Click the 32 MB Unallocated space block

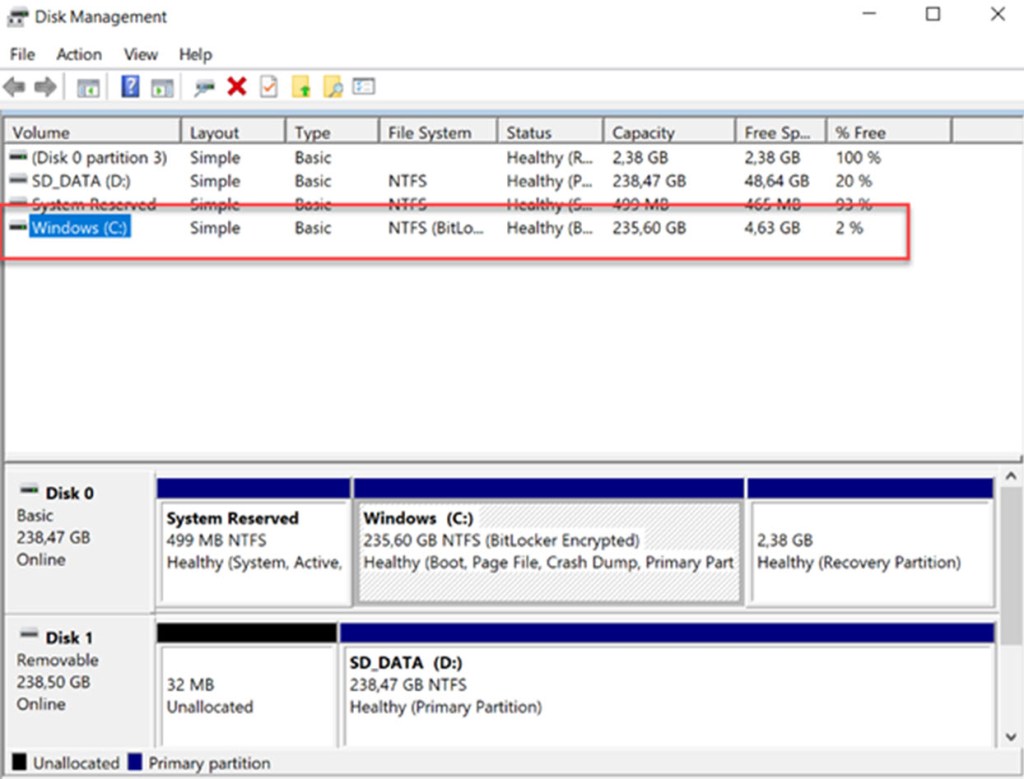point(246,695)
